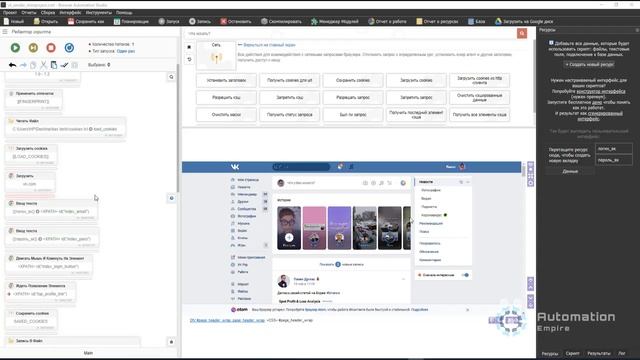Click the Запретить запрос button
This screenshot has width=640, height=360.
(x=416, y=98)
